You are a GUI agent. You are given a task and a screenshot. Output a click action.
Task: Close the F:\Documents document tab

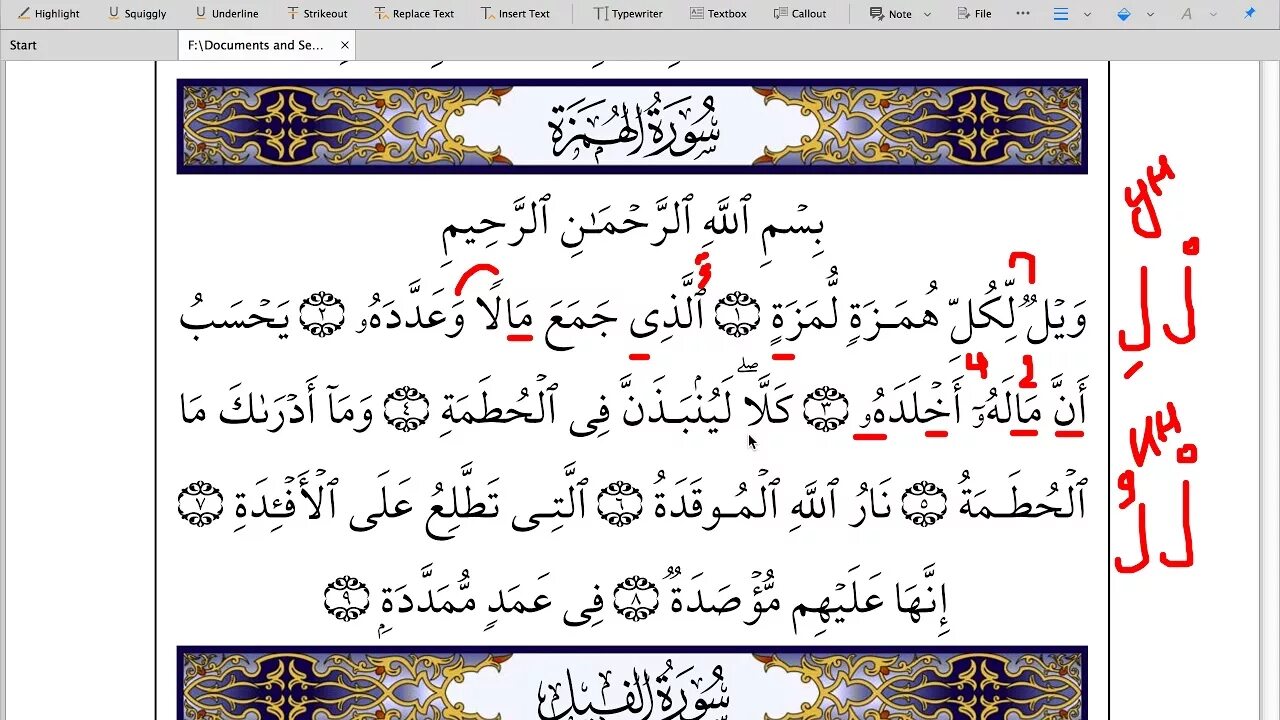[345, 45]
